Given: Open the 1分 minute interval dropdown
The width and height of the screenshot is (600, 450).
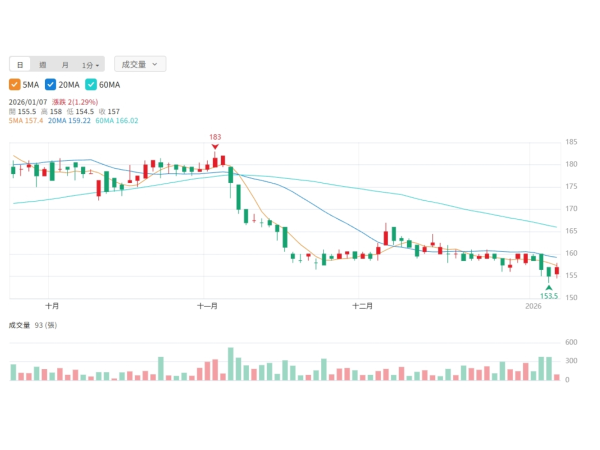Looking at the screenshot, I should [x=90, y=64].
